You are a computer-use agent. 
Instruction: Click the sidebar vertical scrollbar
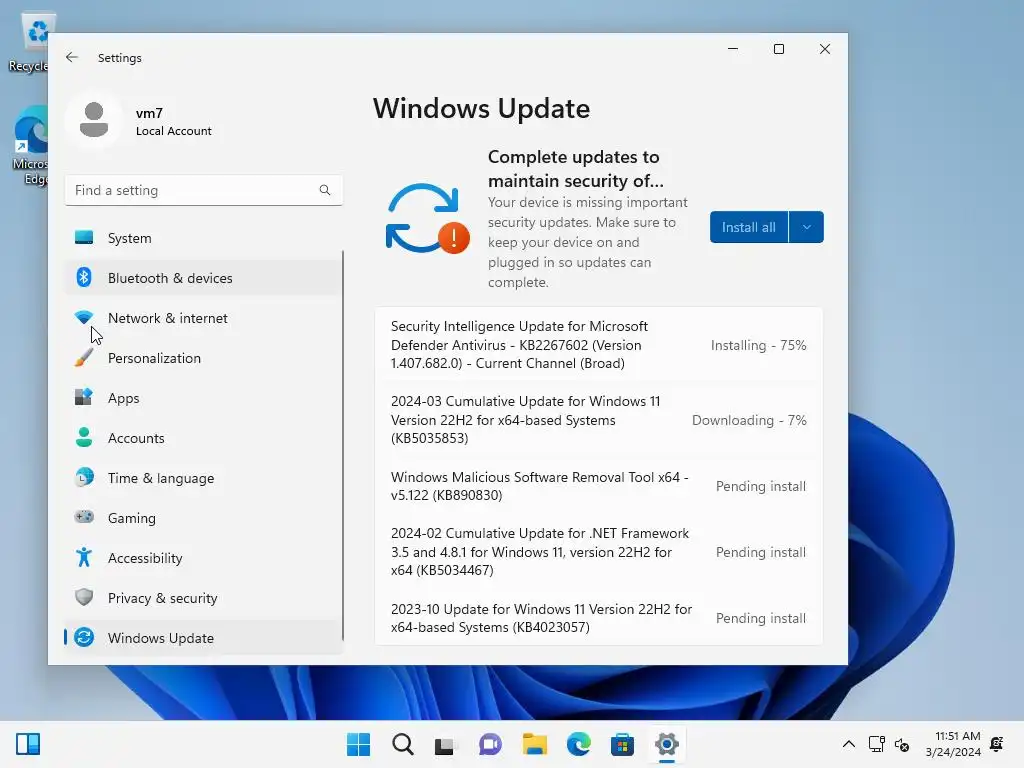coord(343,445)
